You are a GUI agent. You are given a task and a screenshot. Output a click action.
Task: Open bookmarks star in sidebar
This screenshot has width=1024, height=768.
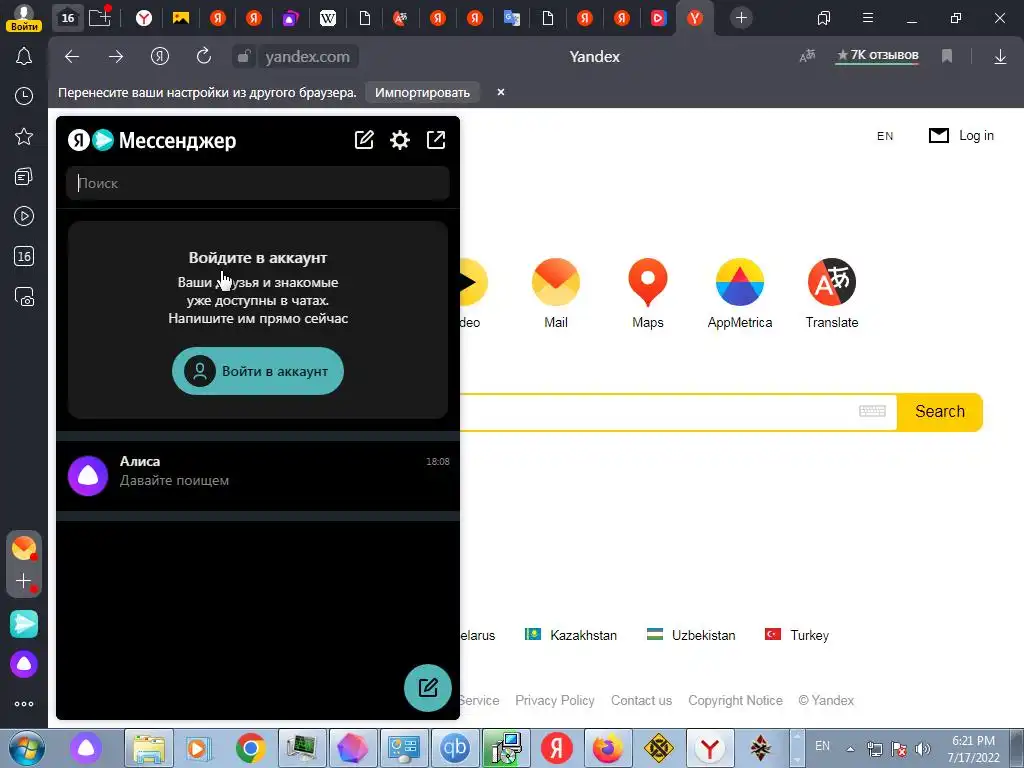tap(24, 136)
